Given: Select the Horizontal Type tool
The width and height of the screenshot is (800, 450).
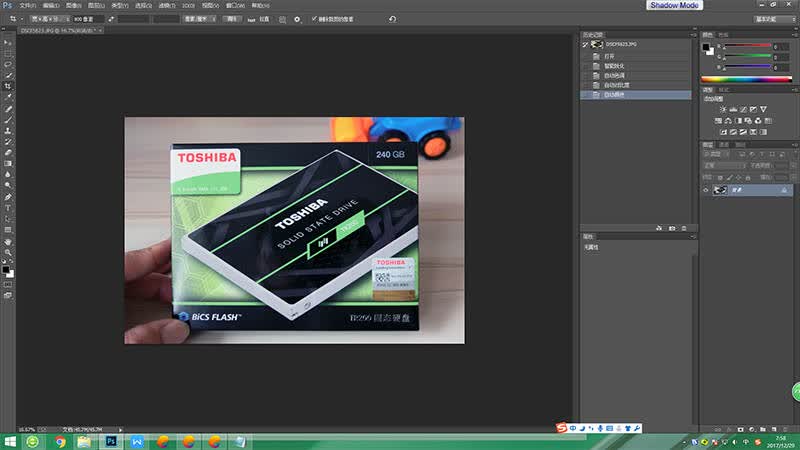Looking at the screenshot, I should 8,208.
